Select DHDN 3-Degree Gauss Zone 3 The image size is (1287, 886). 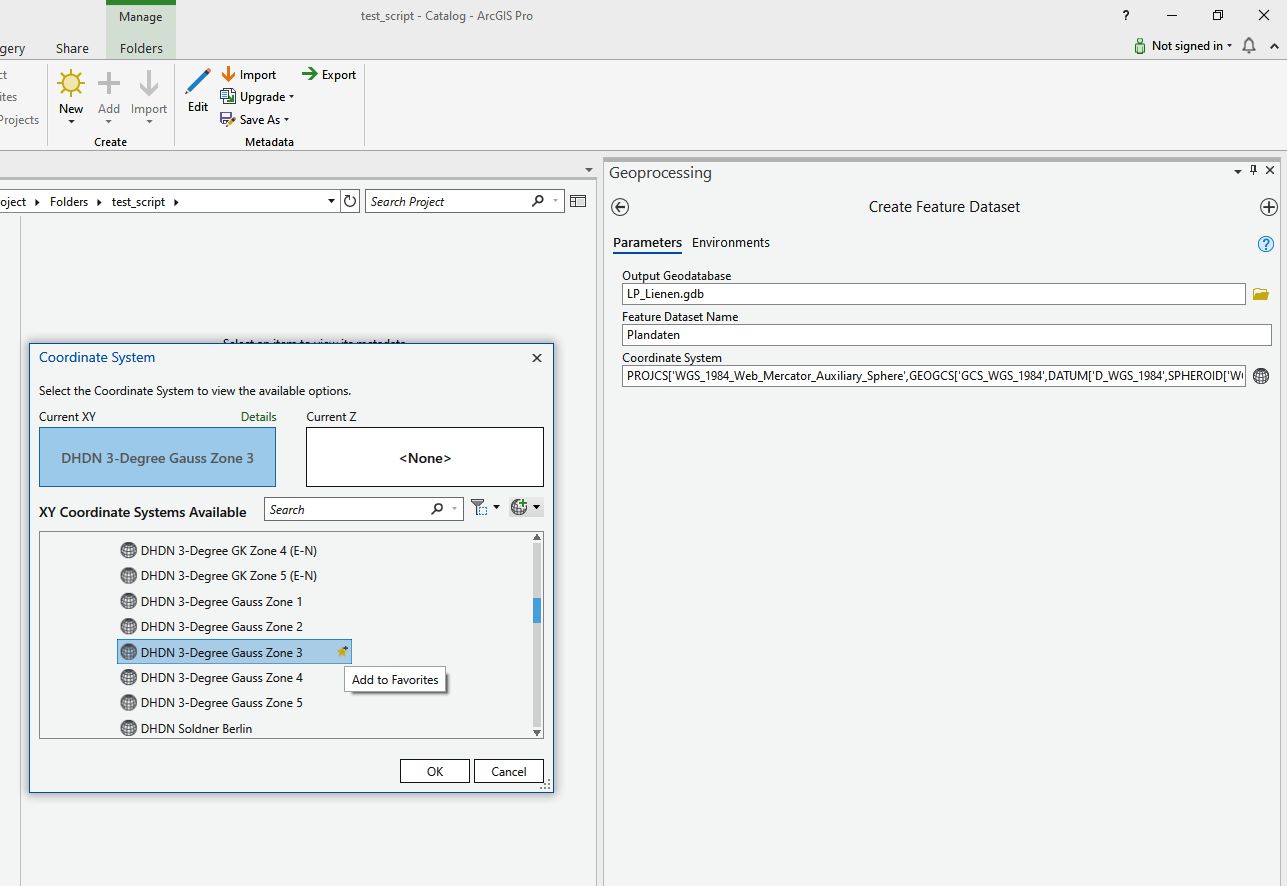tap(234, 652)
